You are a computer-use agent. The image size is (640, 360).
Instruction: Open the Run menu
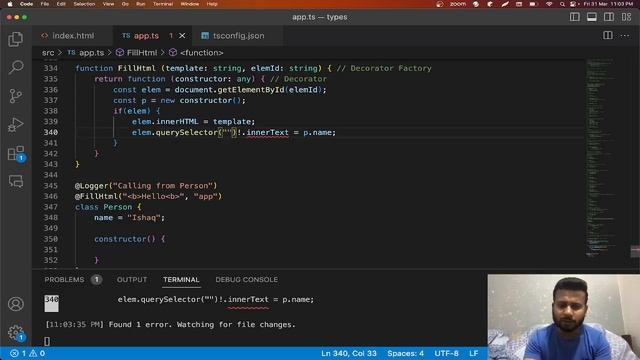click(x=141, y=4)
